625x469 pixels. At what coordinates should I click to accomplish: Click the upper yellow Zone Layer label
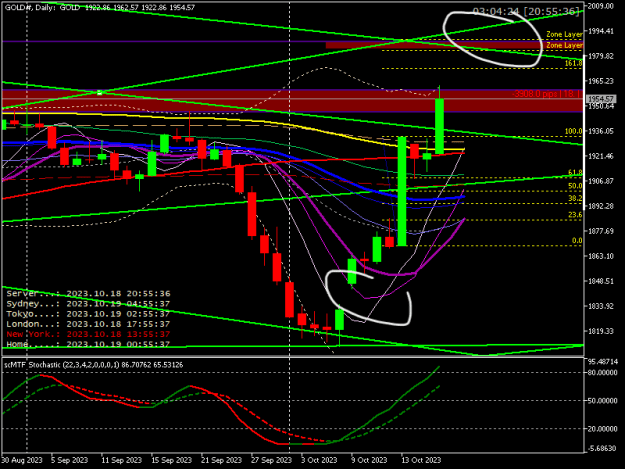tap(564, 34)
